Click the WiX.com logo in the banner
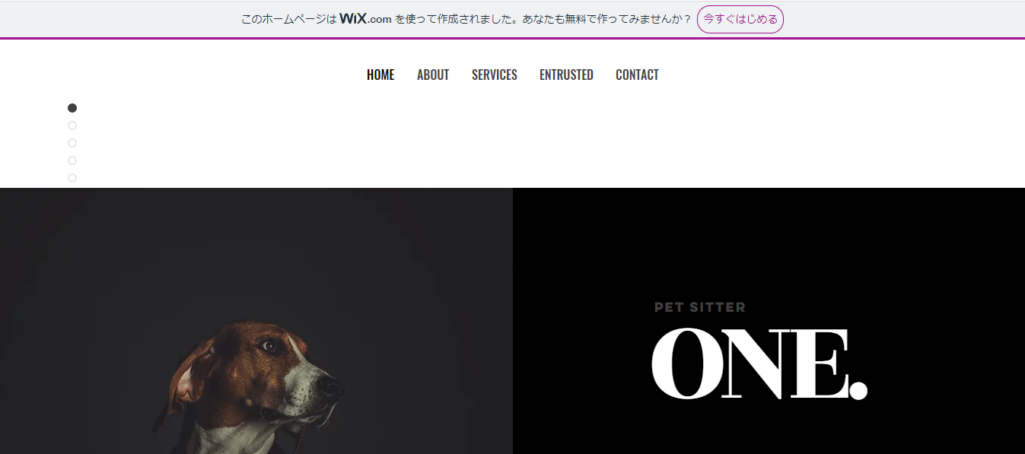 [365, 19]
